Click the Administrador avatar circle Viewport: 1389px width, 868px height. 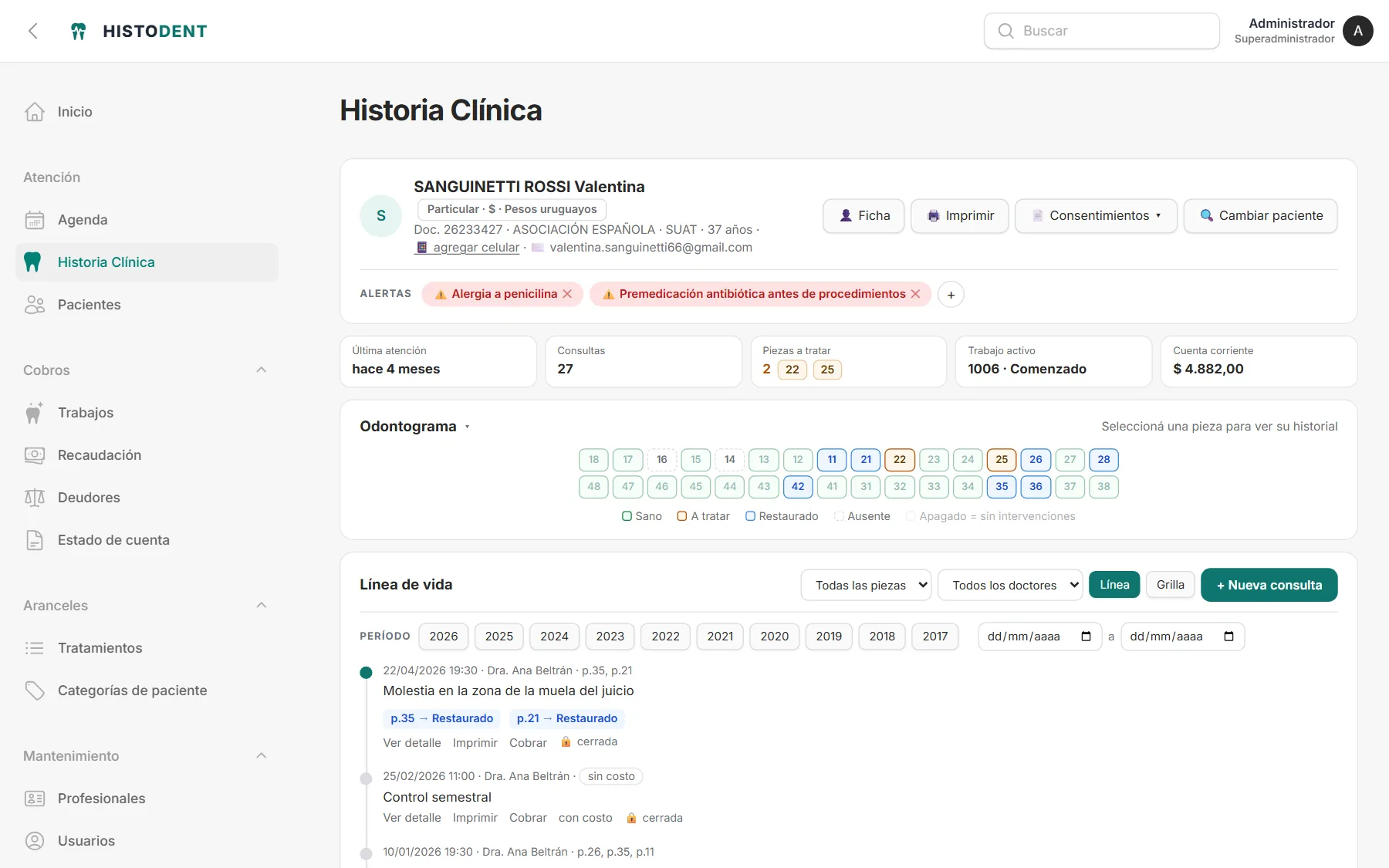tap(1358, 31)
